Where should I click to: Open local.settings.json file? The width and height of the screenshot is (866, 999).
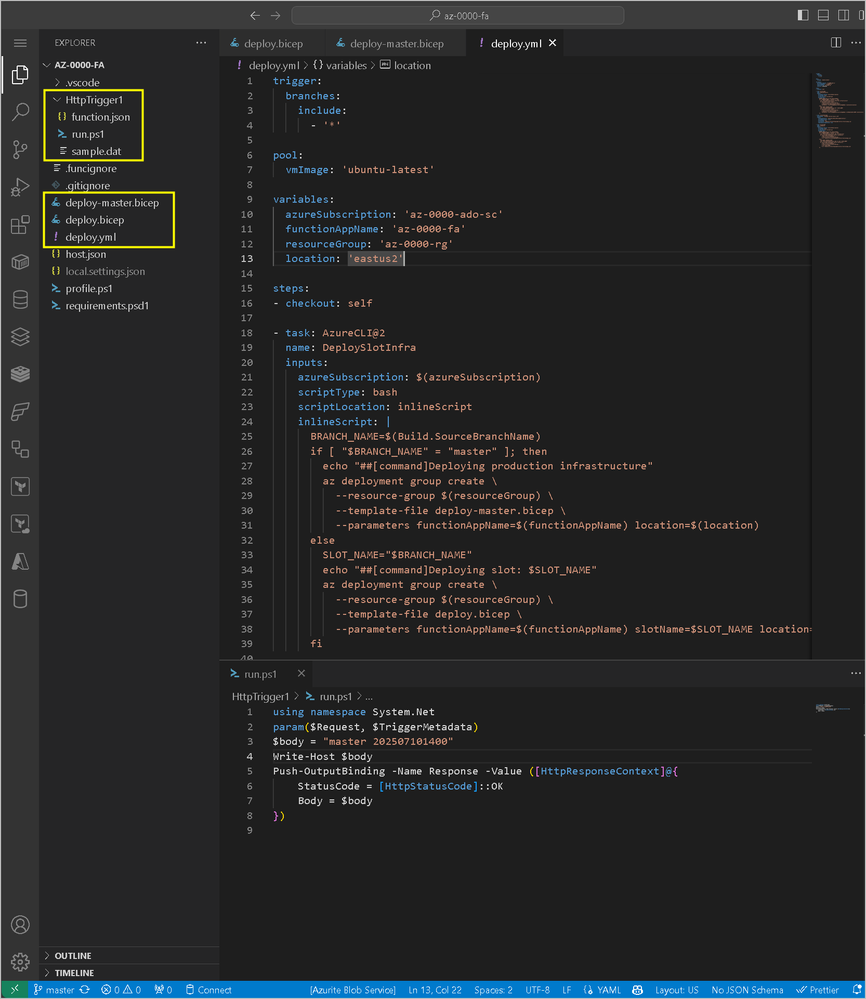(x=105, y=271)
